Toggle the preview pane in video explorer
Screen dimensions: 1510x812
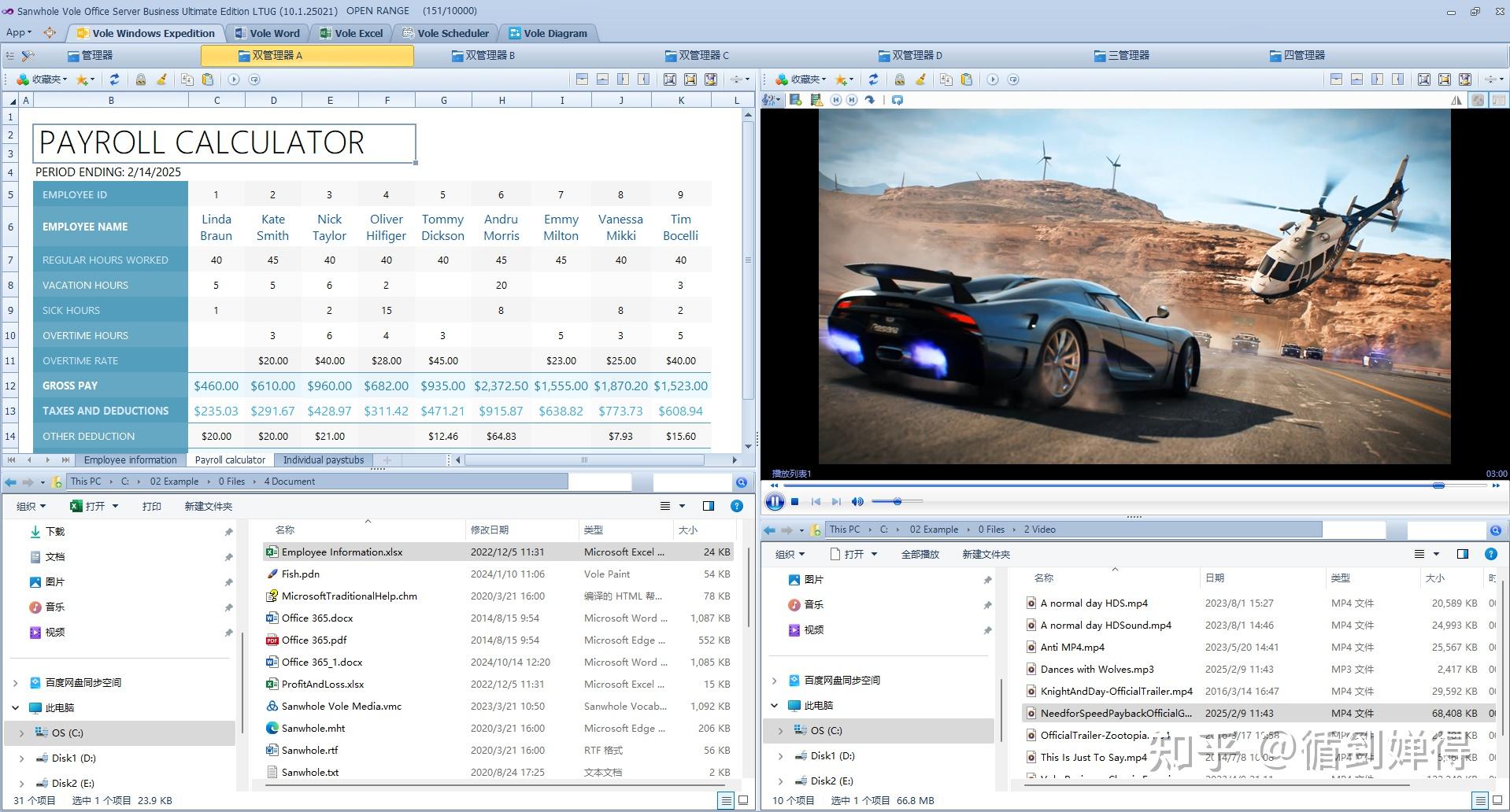[x=1463, y=554]
